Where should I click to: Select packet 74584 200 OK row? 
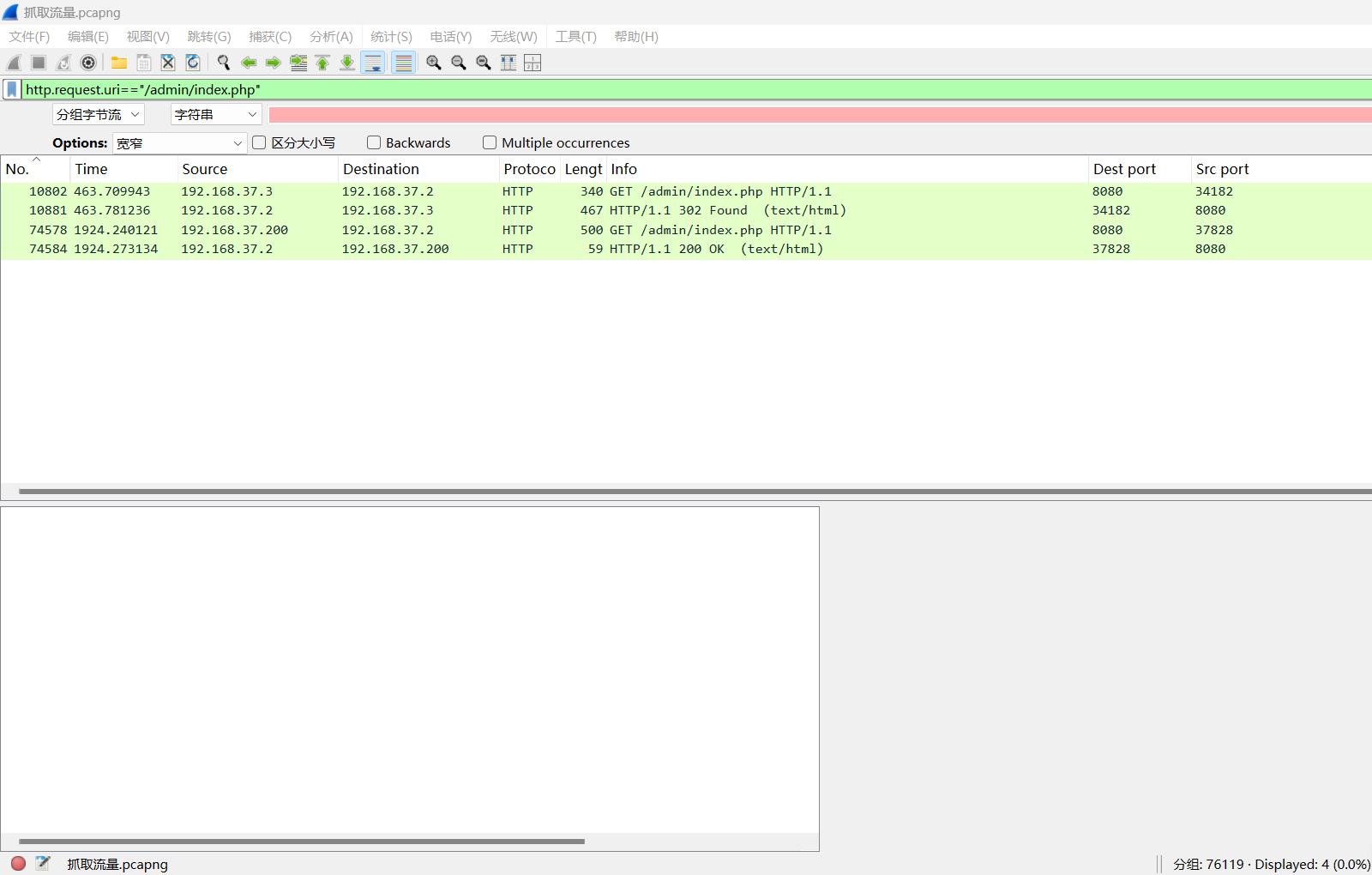coord(686,249)
